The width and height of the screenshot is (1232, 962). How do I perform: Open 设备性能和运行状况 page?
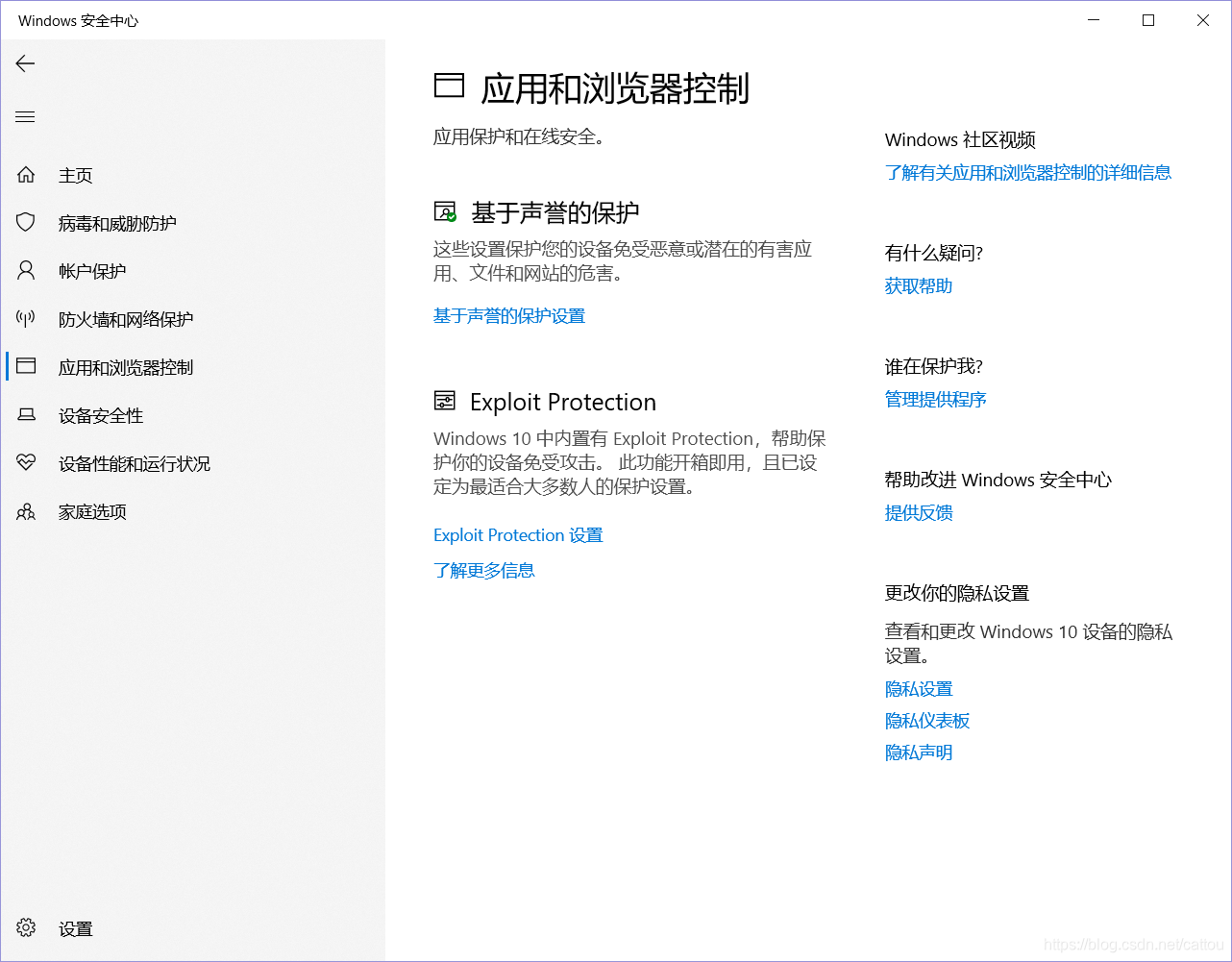(135, 463)
